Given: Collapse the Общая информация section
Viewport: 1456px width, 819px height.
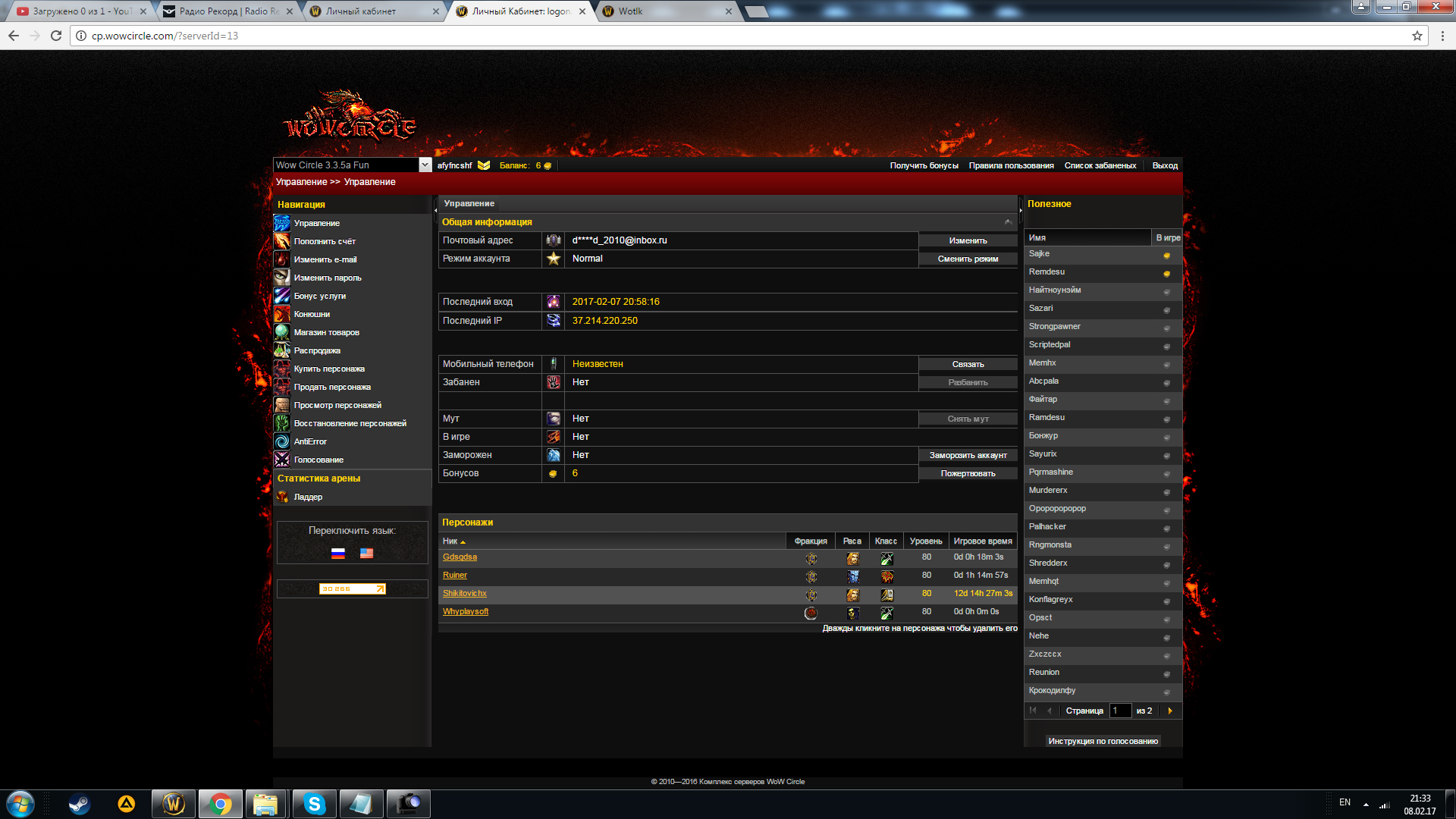Looking at the screenshot, I should tap(1008, 222).
